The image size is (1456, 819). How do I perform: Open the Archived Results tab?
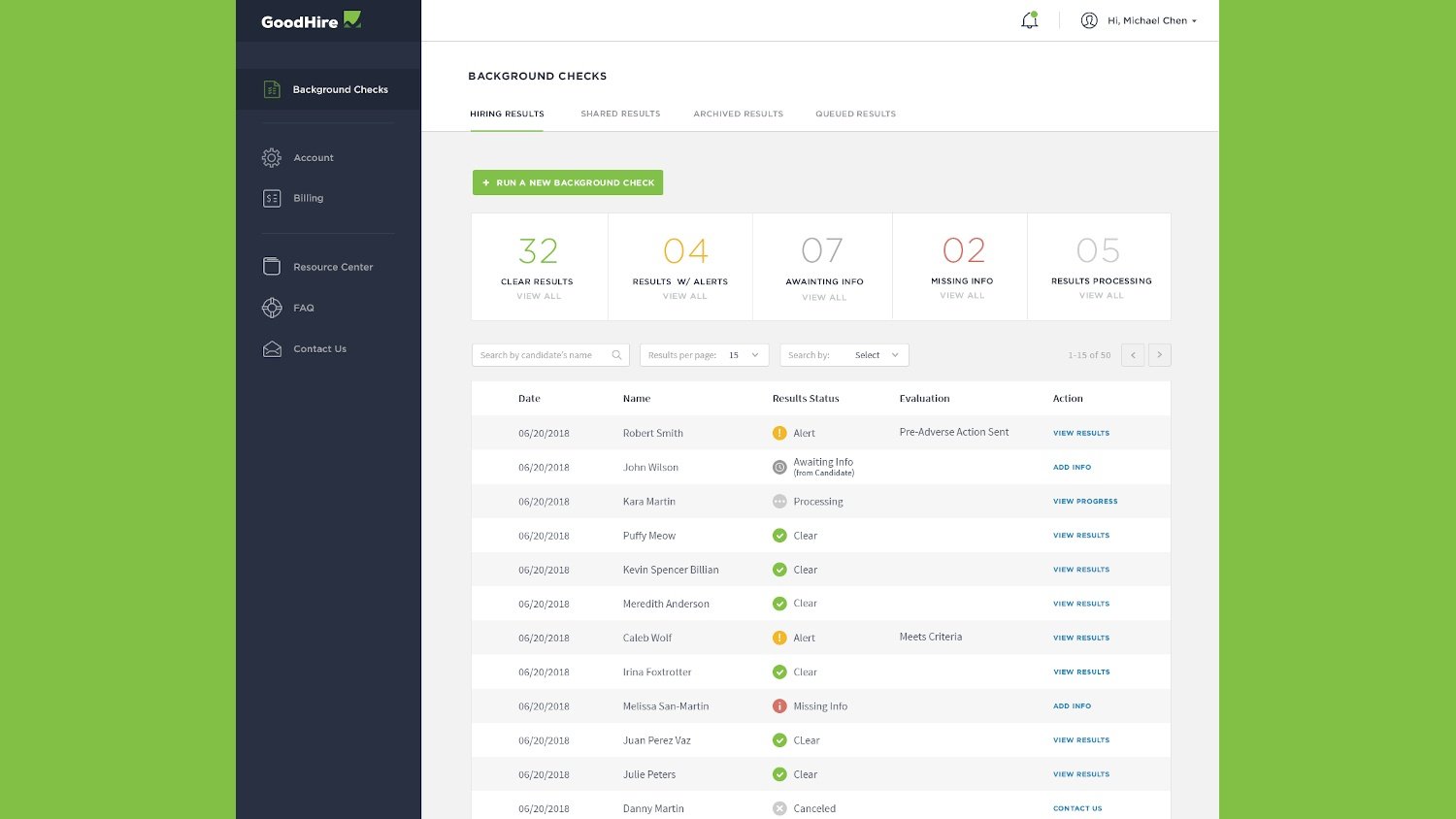738,114
